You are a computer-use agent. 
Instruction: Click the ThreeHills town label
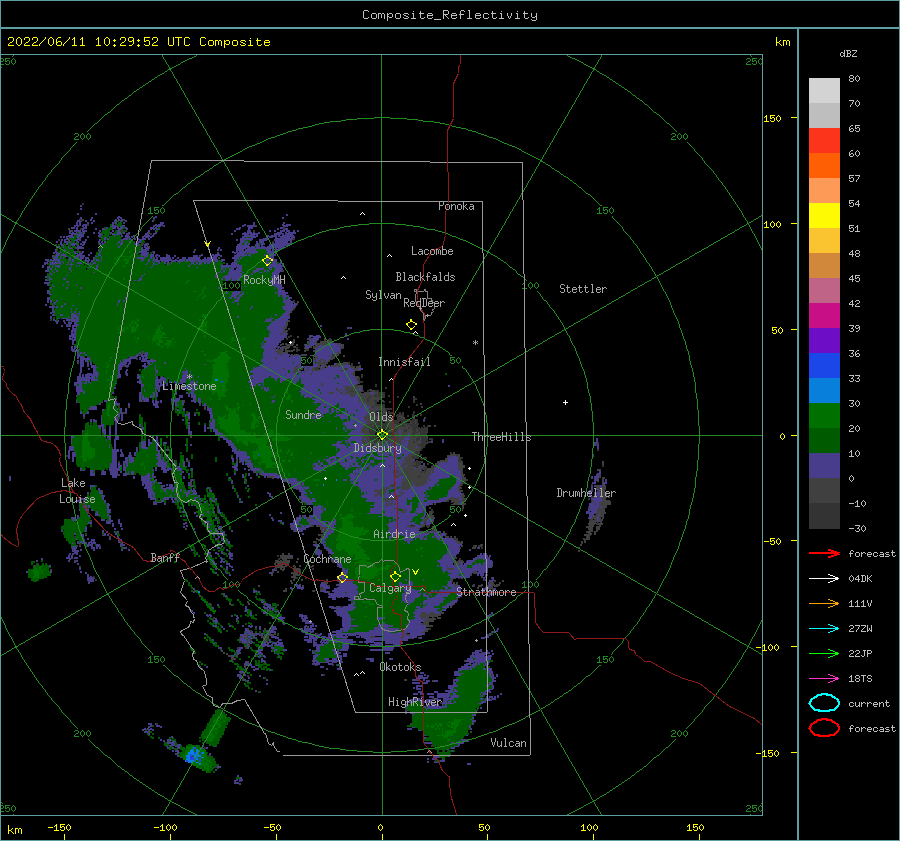pos(501,437)
